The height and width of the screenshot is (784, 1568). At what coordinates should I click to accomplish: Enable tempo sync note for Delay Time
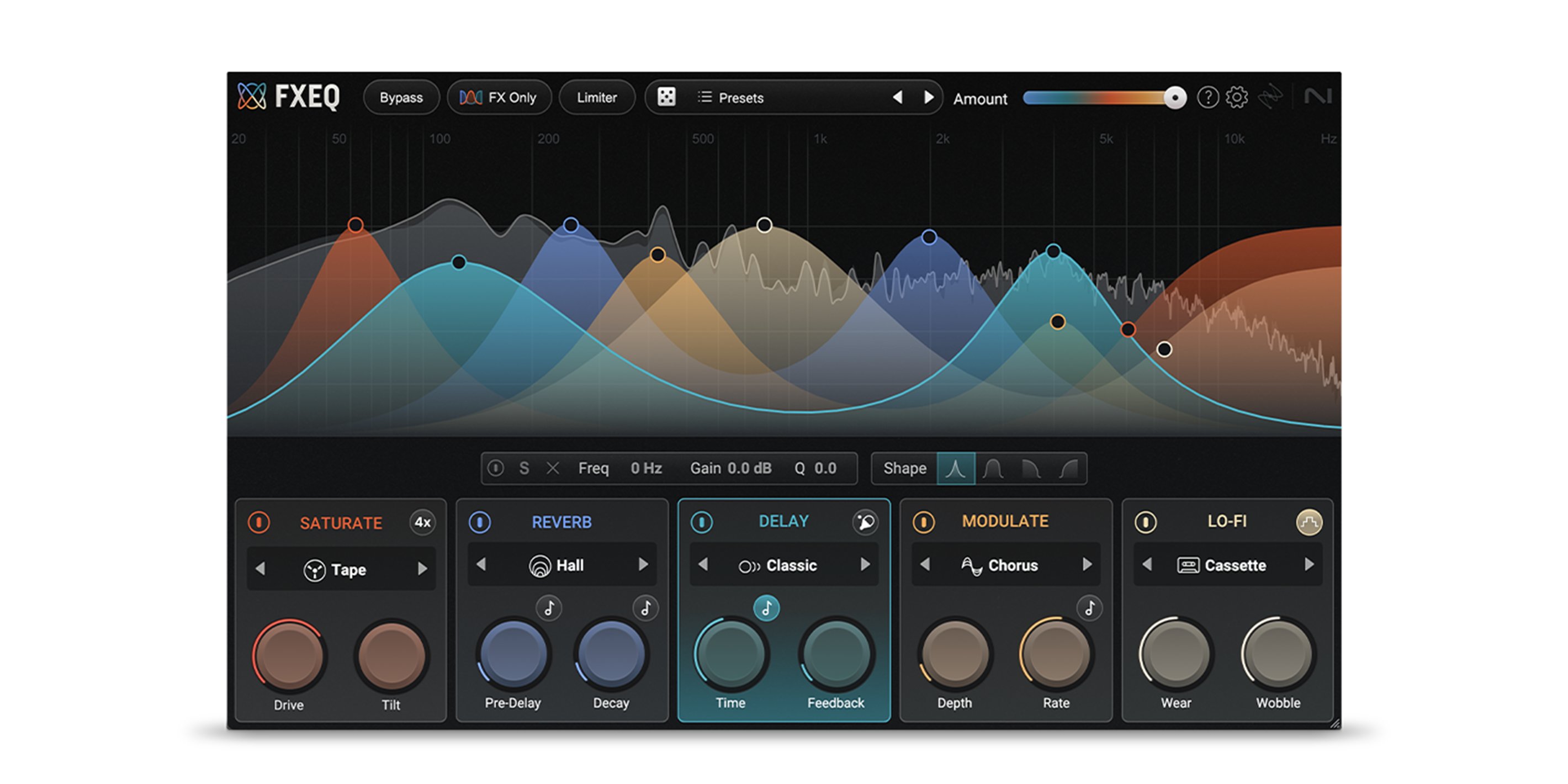pos(766,607)
